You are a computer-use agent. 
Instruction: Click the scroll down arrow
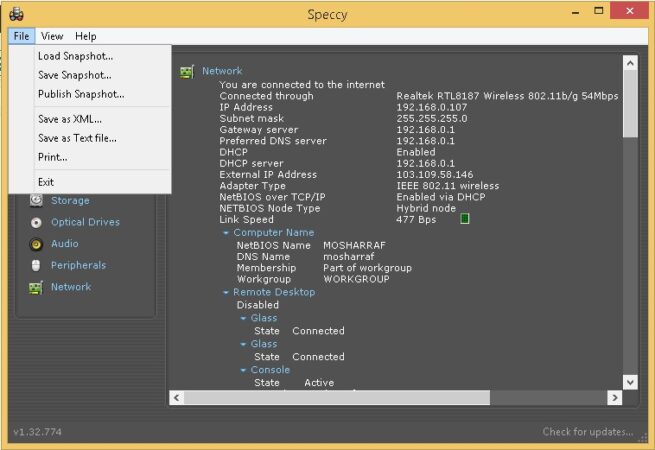click(630, 382)
